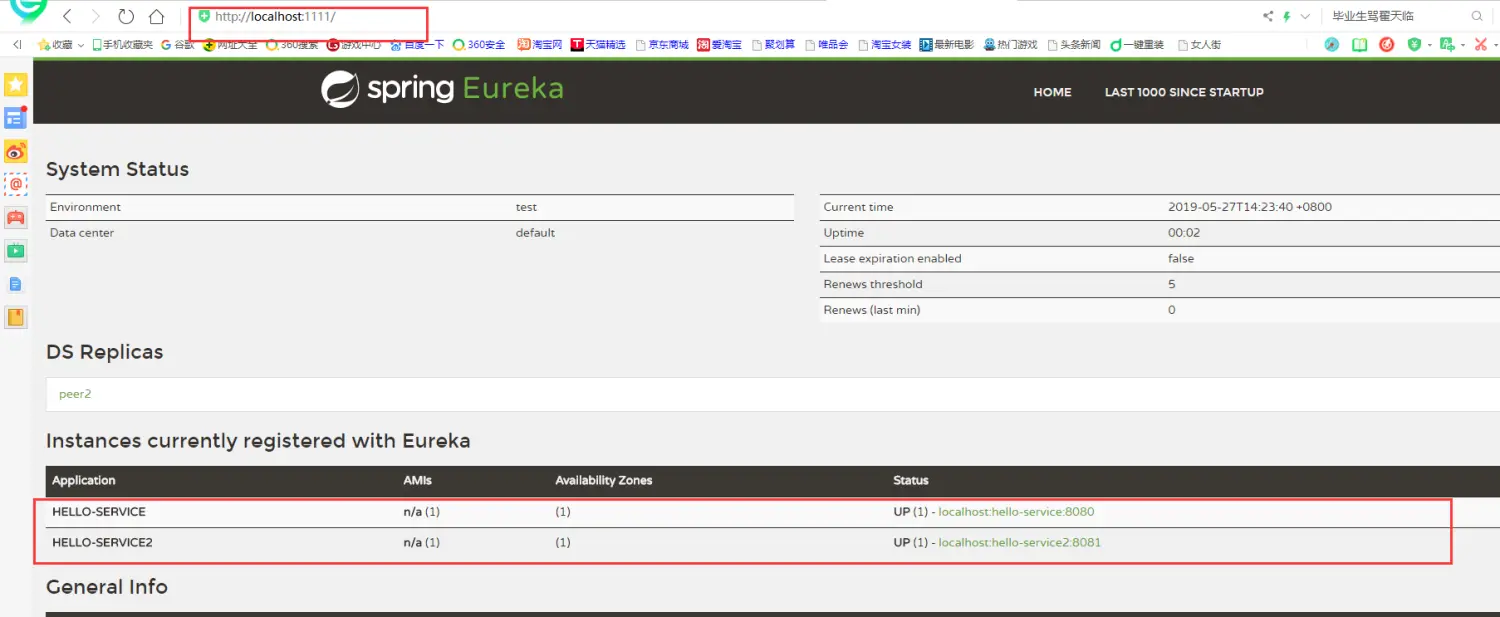Click the Current time value 2019-05-27T14:23:40
Screen dimensions: 1500x617
[x=1250, y=207]
